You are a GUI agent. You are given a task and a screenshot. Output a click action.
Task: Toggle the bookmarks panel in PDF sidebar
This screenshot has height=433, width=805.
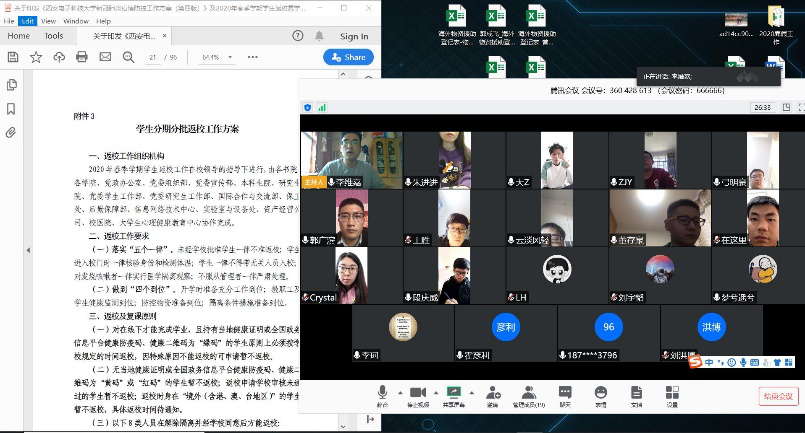click(11, 108)
